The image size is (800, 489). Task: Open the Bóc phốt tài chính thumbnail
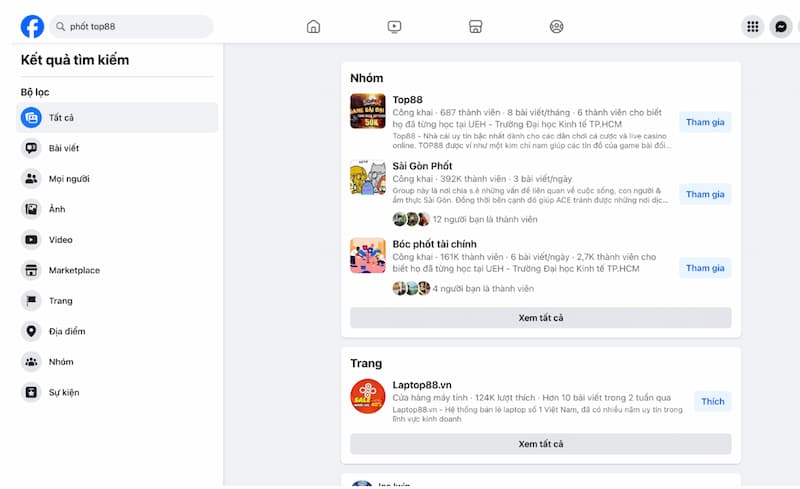pyautogui.click(x=368, y=256)
